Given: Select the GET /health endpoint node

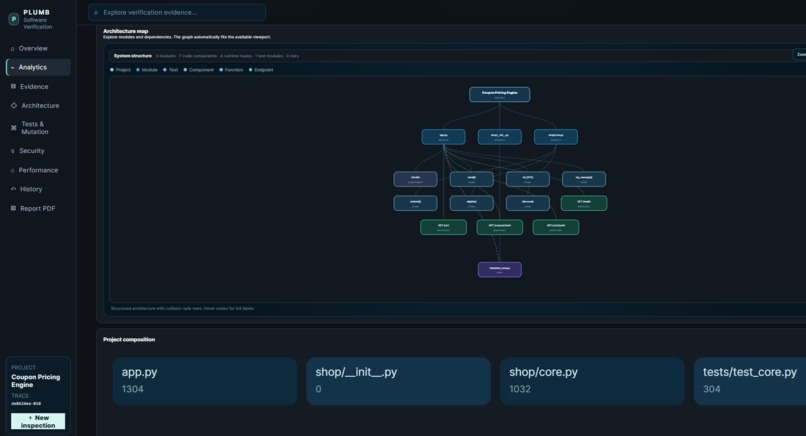Looking at the screenshot, I should tap(584, 203).
